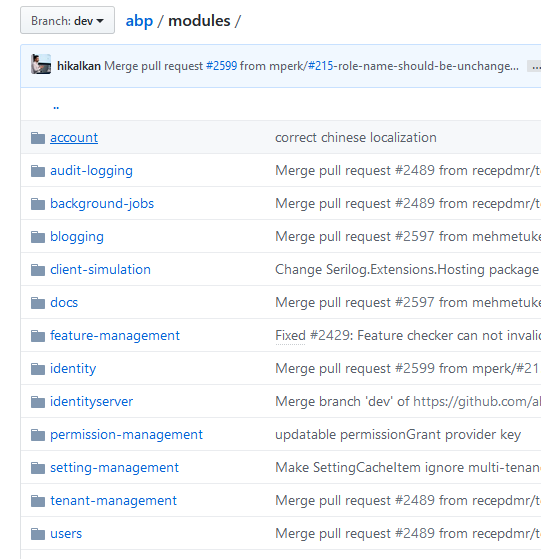Viewport: 541px width, 559px height.
Task: Click the client-simulation folder icon
Action: click(x=38, y=270)
